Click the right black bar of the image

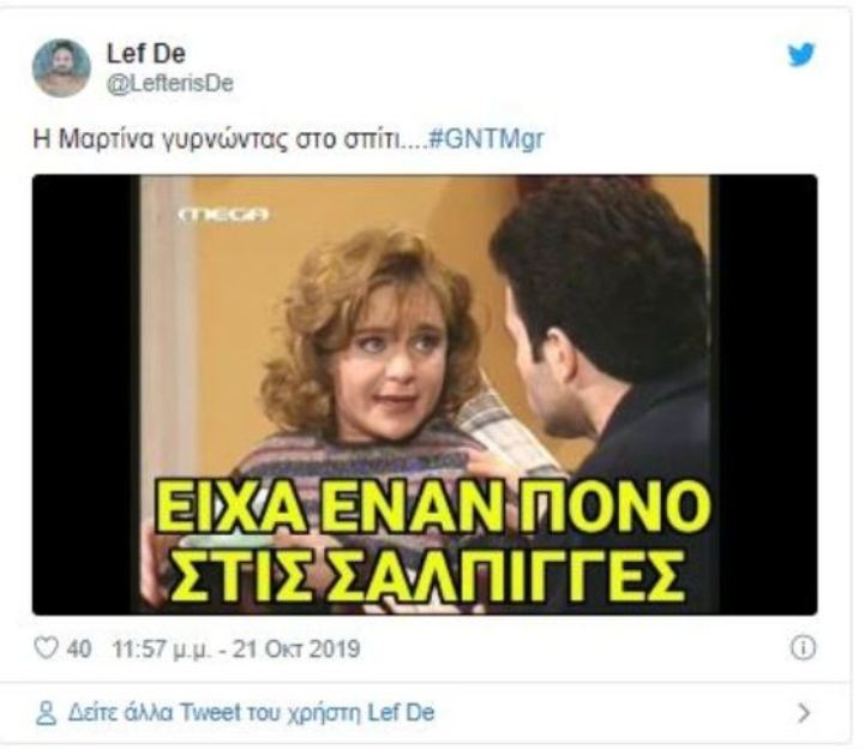[x=764, y=395]
